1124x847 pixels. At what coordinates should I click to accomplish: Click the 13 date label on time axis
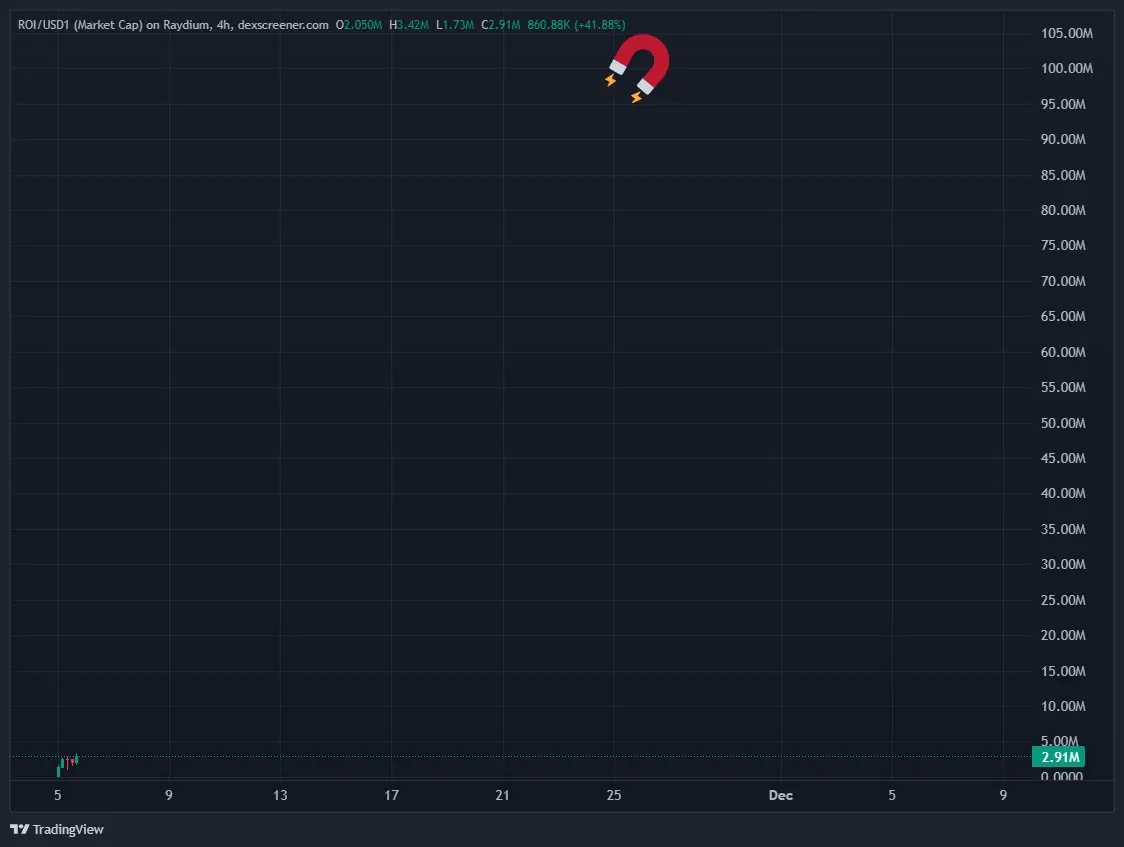tap(280, 795)
